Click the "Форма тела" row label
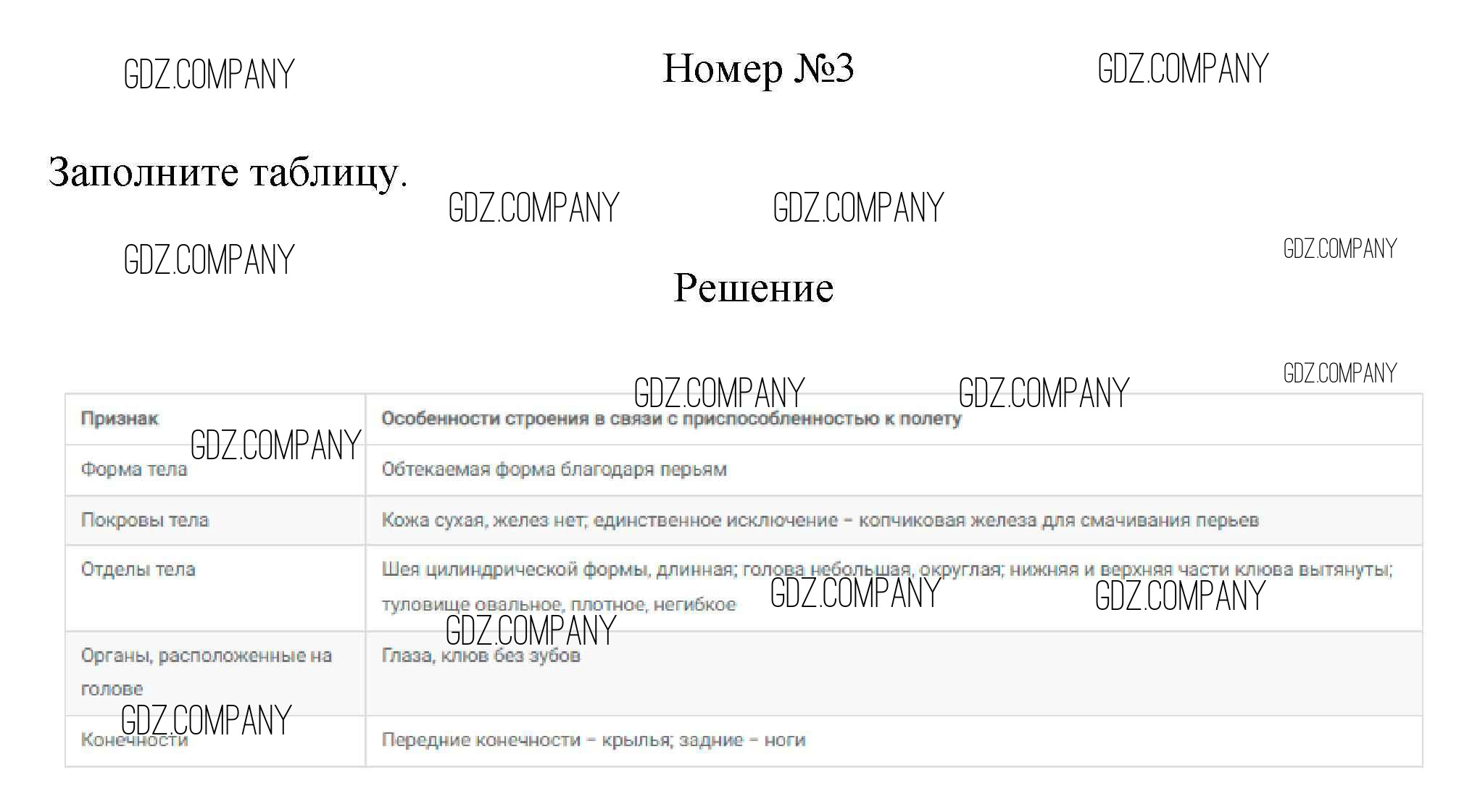Viewport: 1472px width, 812px height. point(133,469)
